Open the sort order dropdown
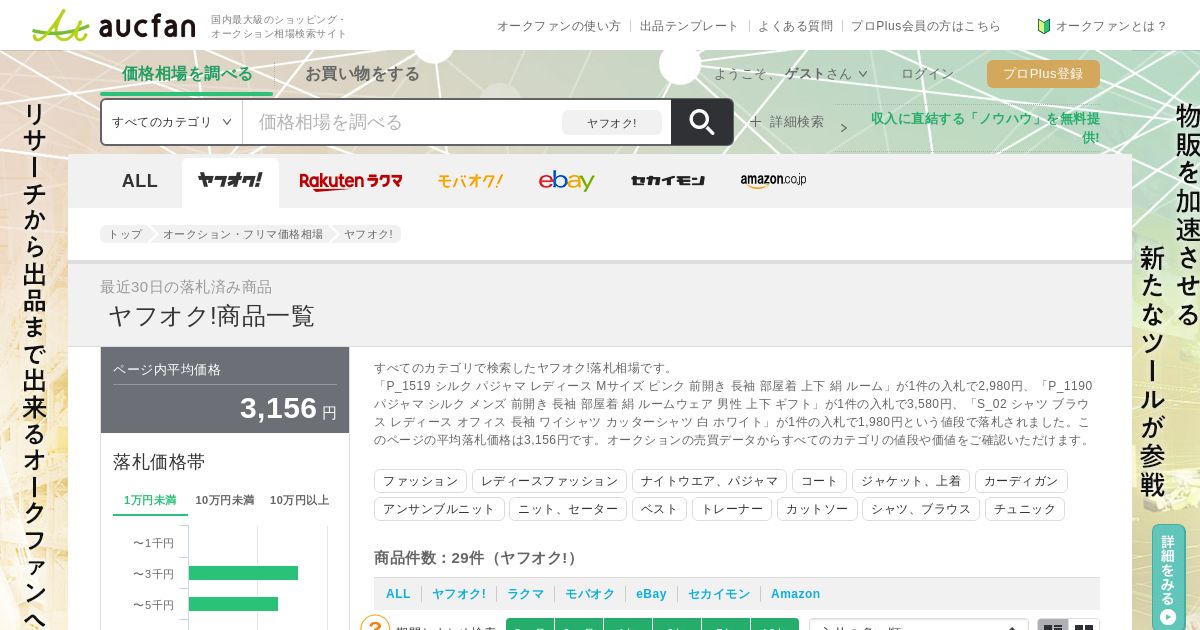This screenshot has width=1200, height=630. click(919, 627)
